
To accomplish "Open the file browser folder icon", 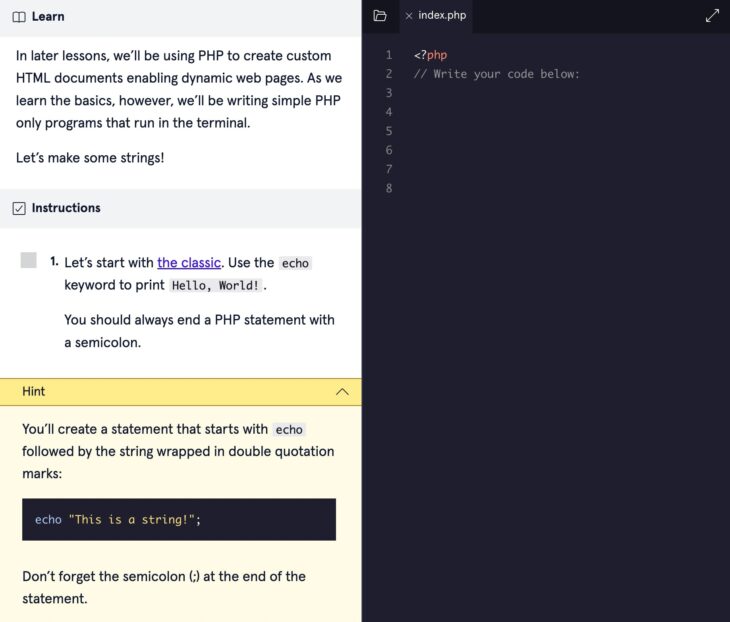I will [x=379, y=16].
